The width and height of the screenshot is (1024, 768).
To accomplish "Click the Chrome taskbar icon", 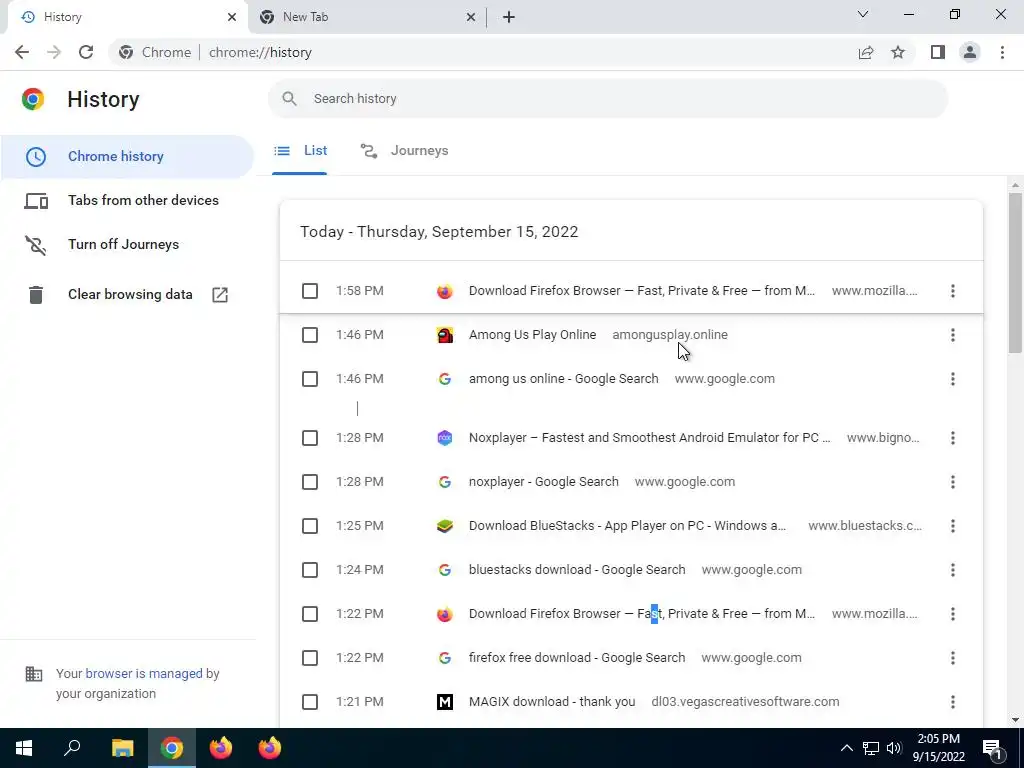I will (172, 748).
